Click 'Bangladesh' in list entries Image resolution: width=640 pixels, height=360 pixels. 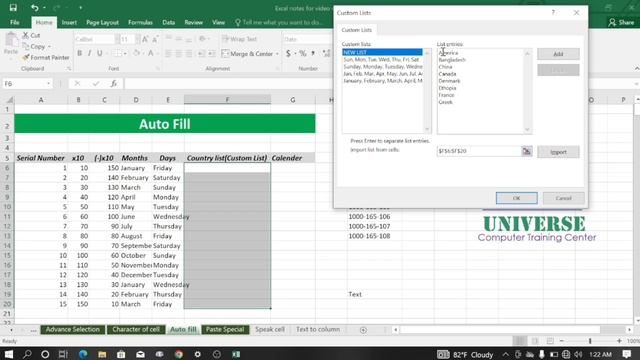coord(452,60)
